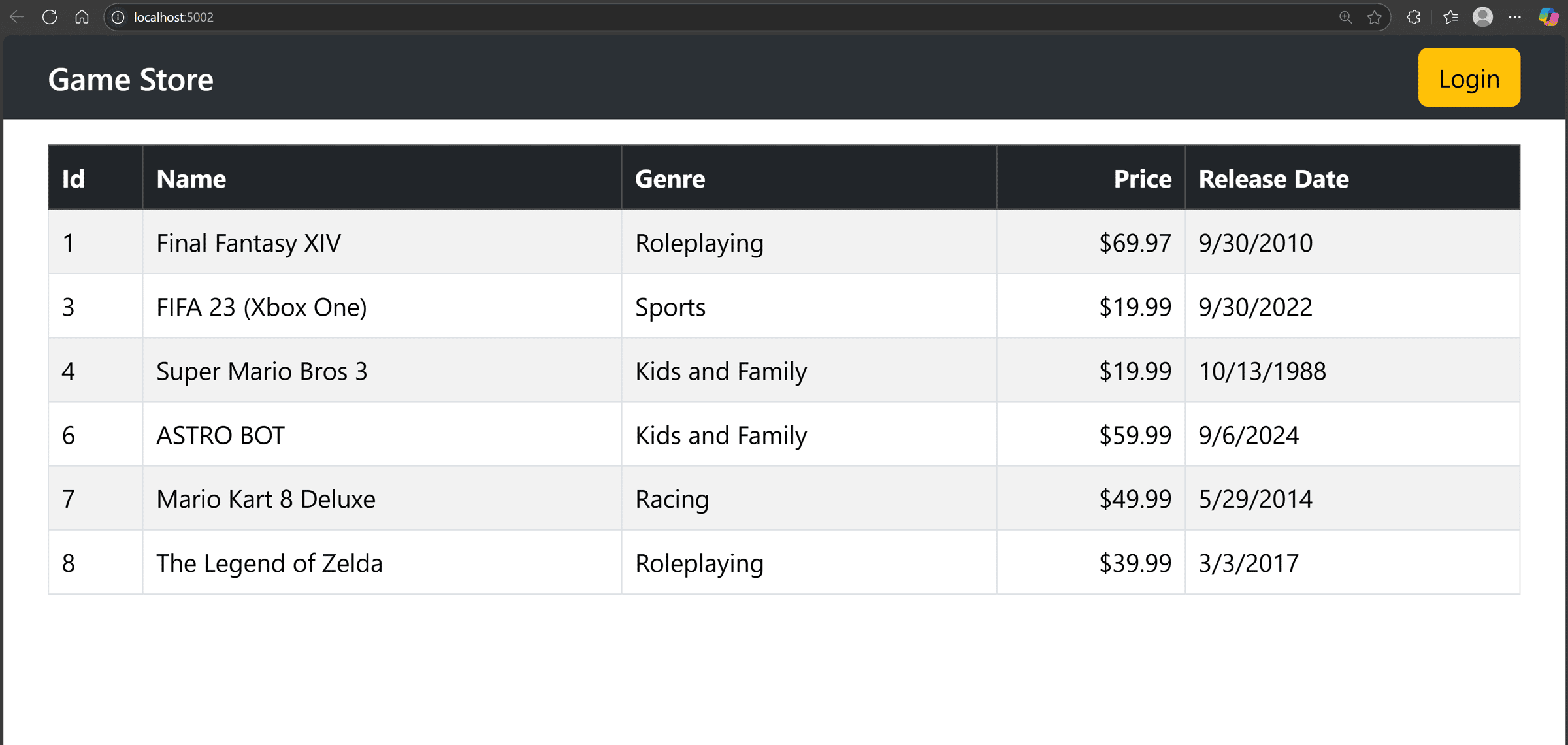
Task: Click the Mario Kart 8 Deluxe cell
Action: coord(382,499)
